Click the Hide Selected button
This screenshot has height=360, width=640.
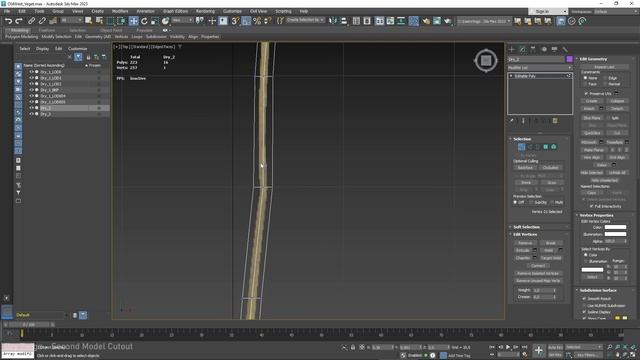(591, 173)
